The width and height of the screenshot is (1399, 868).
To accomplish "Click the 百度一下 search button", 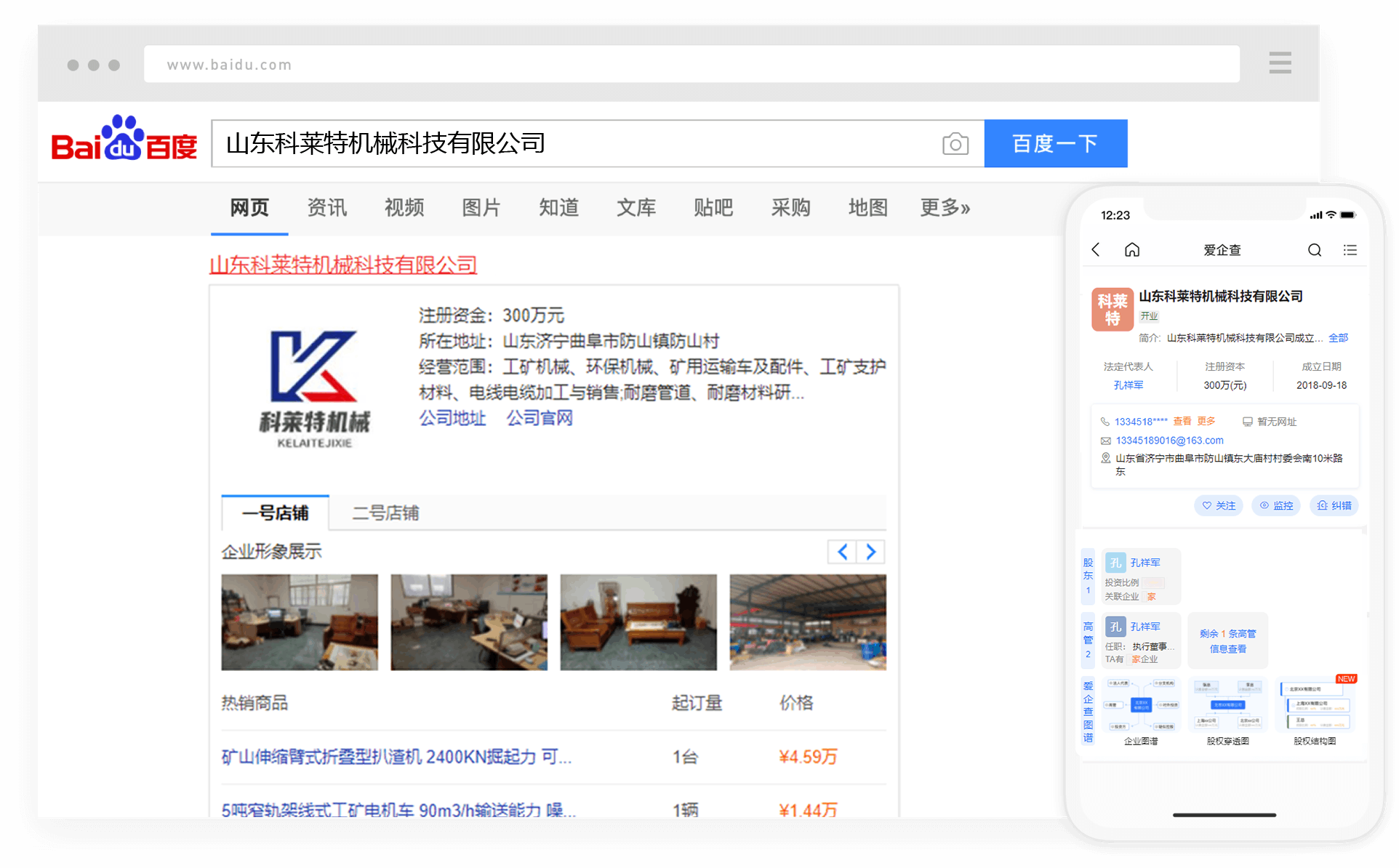I will [1056, 144].
